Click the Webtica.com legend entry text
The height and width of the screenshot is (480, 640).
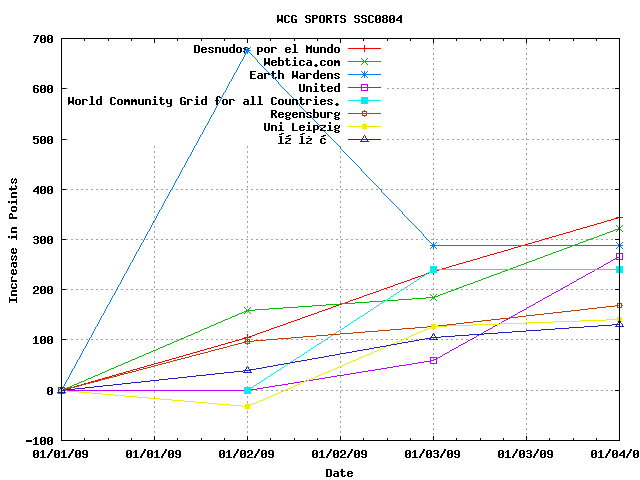click(x=301, y=62)
